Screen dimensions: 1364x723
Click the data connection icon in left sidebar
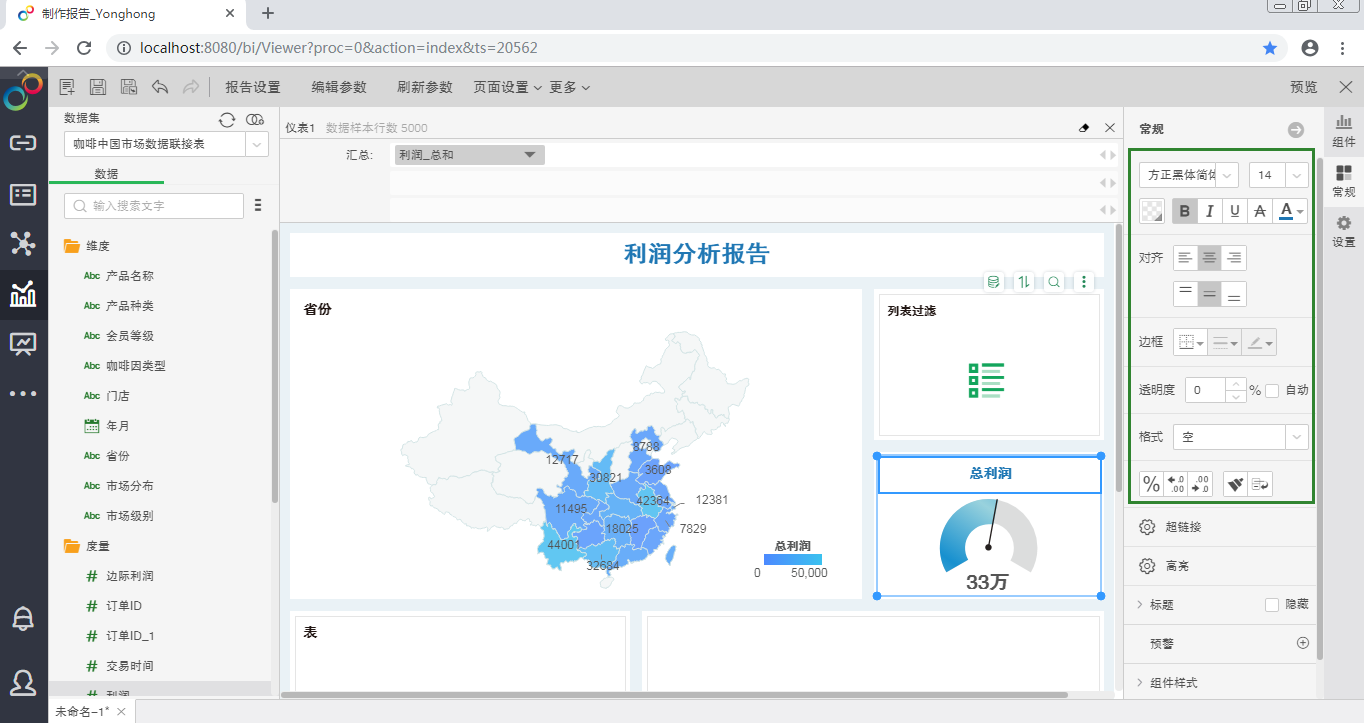click(22, 140)
